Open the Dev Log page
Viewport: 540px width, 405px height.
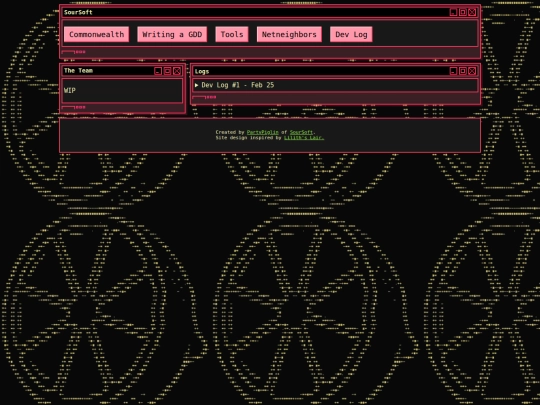351,34
